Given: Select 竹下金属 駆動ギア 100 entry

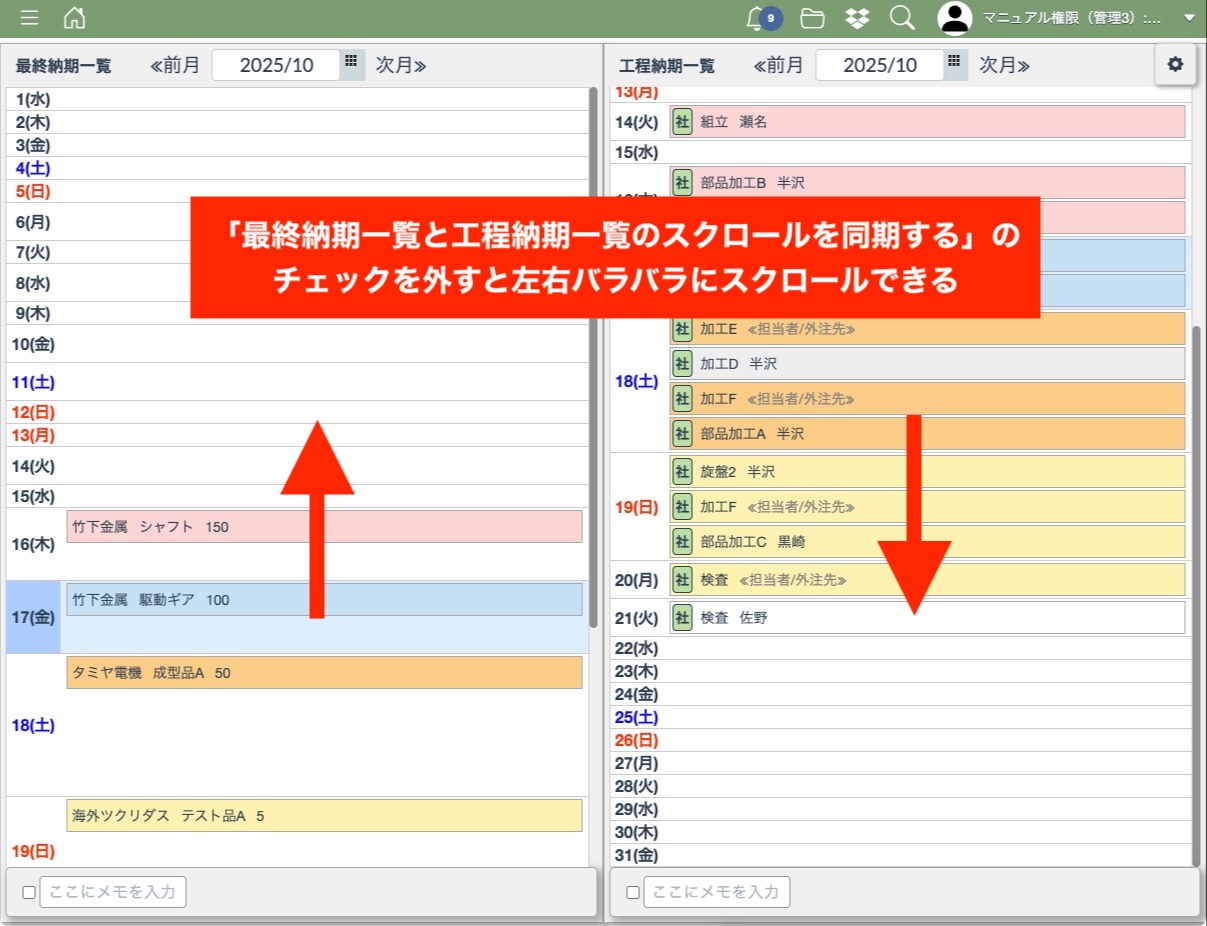Looking at the screenshot, I should tap(324, 600).
